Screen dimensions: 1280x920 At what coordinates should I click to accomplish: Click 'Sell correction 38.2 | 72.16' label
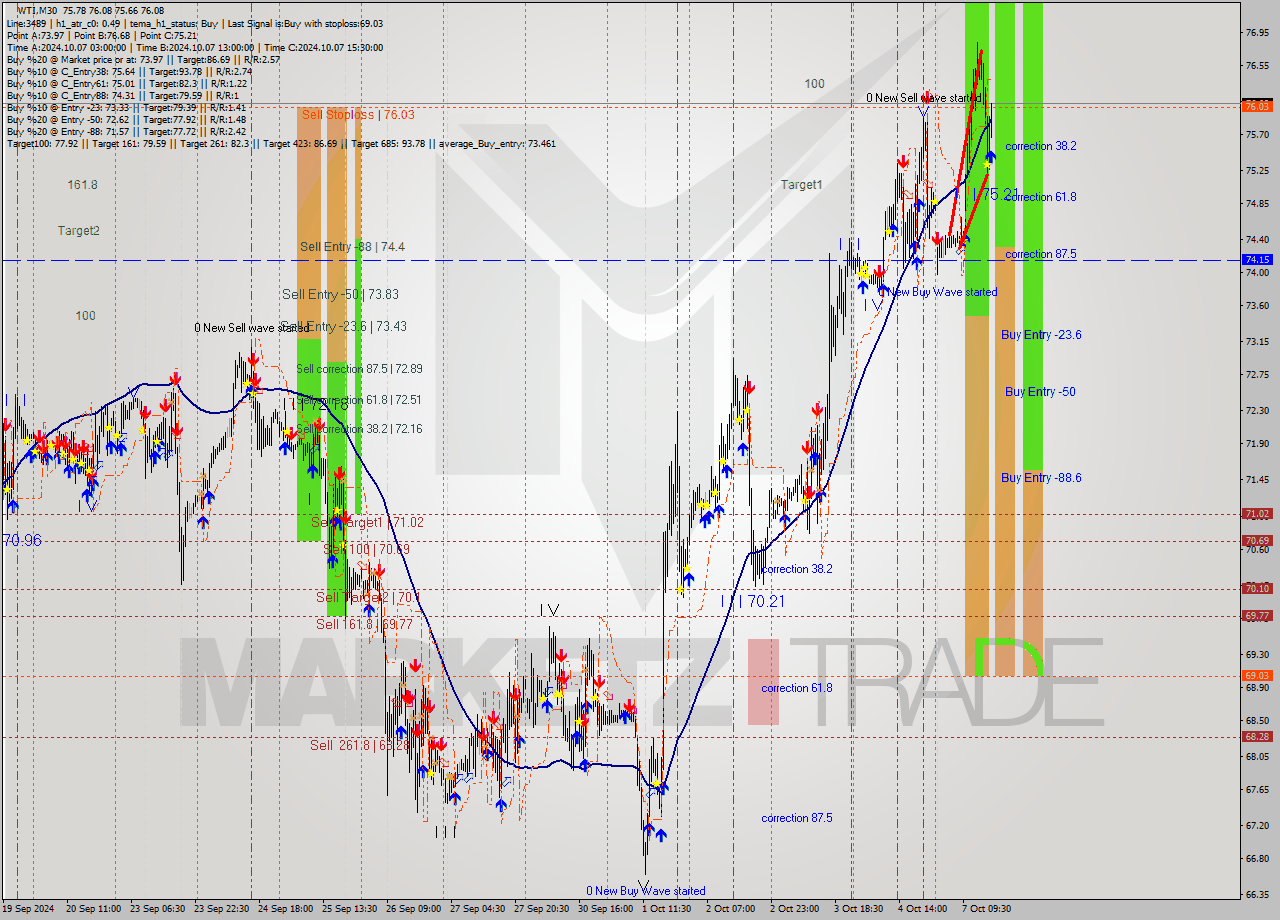coord(359,428)
